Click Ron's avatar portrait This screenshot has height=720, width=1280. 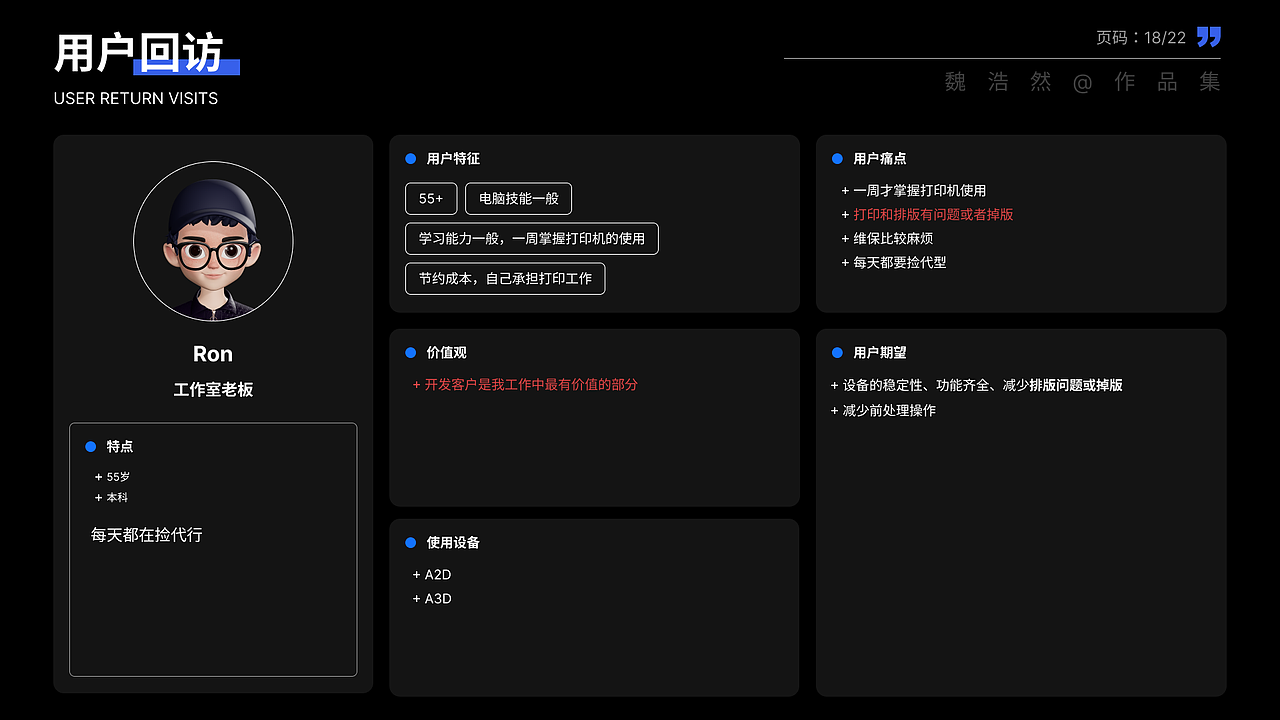click(x=213, y=241)
